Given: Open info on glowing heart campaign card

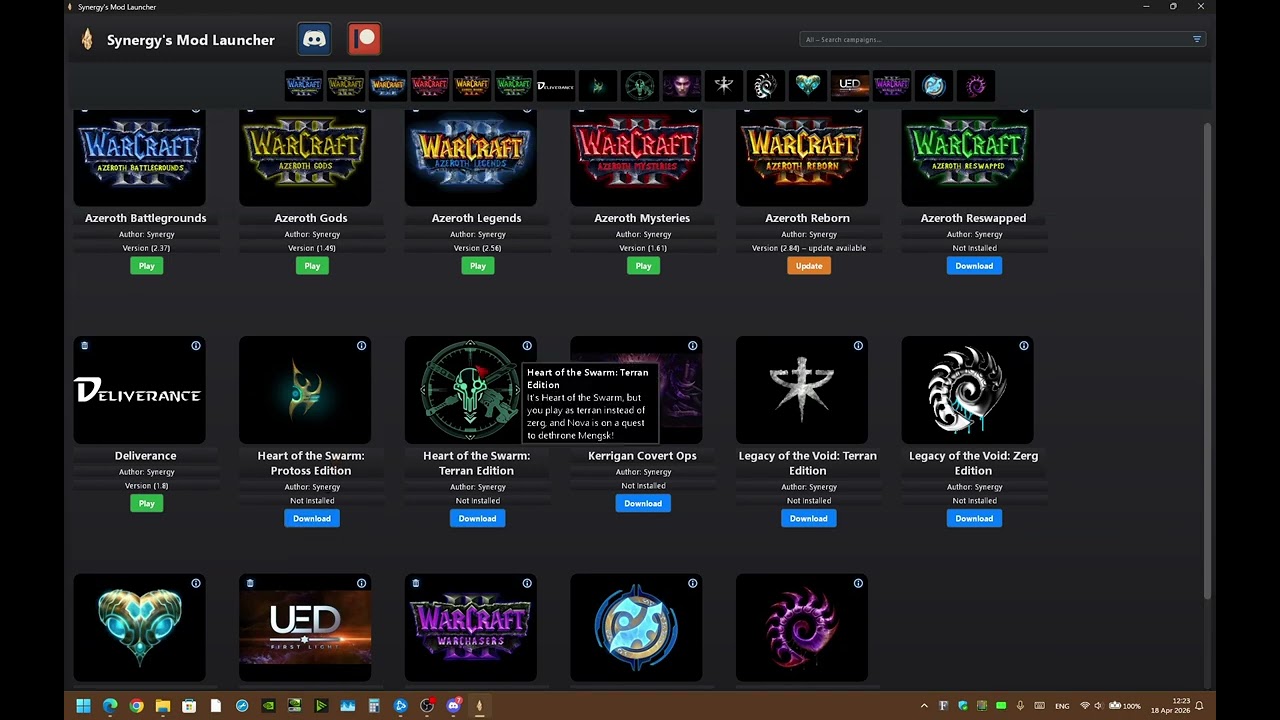Looking at the screenshot, I should pyautogui.click(x=196, y=583).
